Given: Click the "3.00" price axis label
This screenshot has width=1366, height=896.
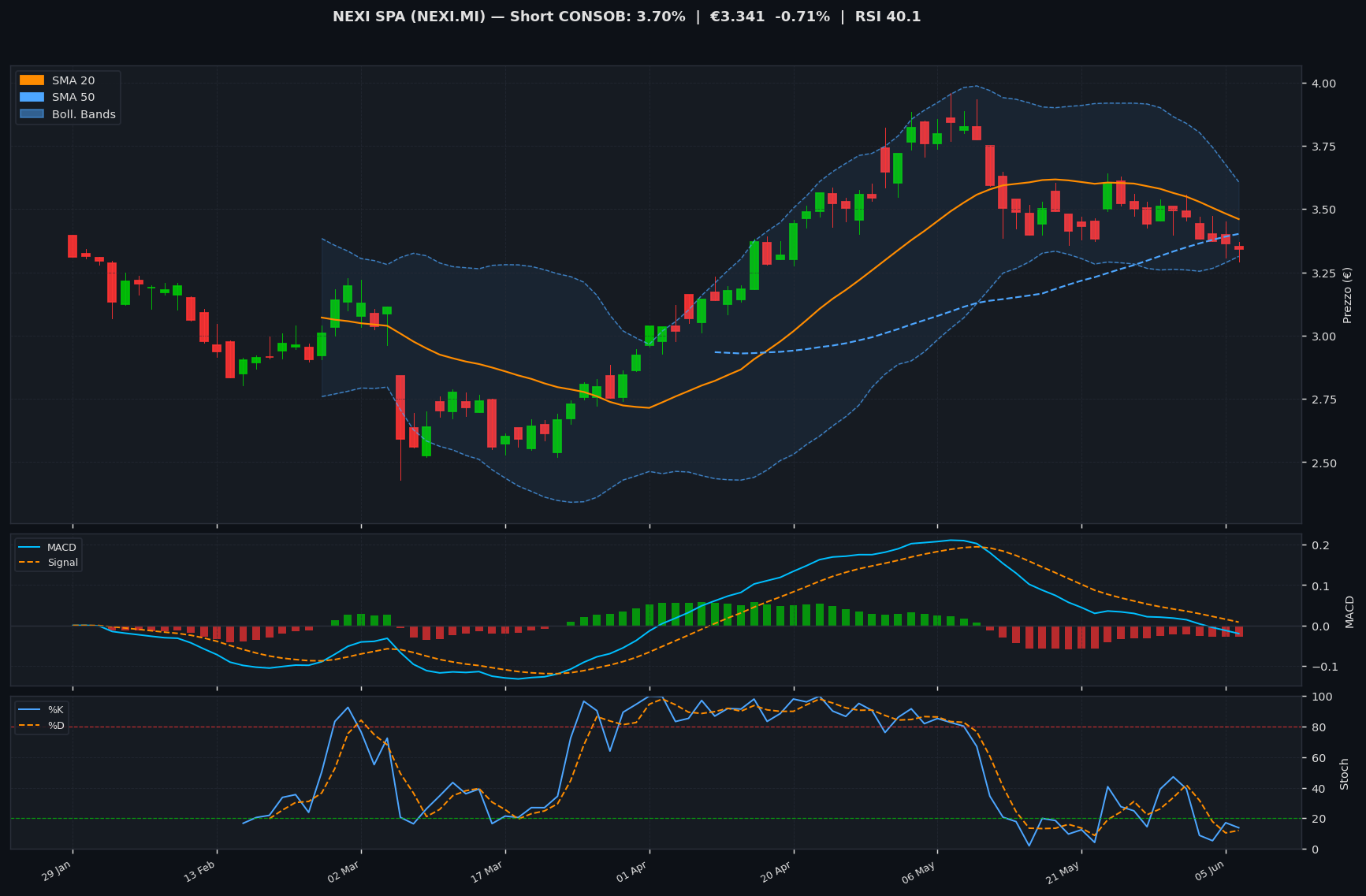Looking at the screenshot, I should pyautogui.click(x=1323, y=336).
